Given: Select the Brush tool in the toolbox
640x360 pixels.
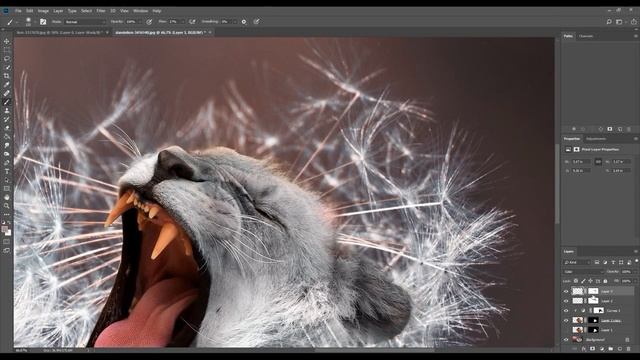Looking at the screenshot, I should [x=7, y=102].
